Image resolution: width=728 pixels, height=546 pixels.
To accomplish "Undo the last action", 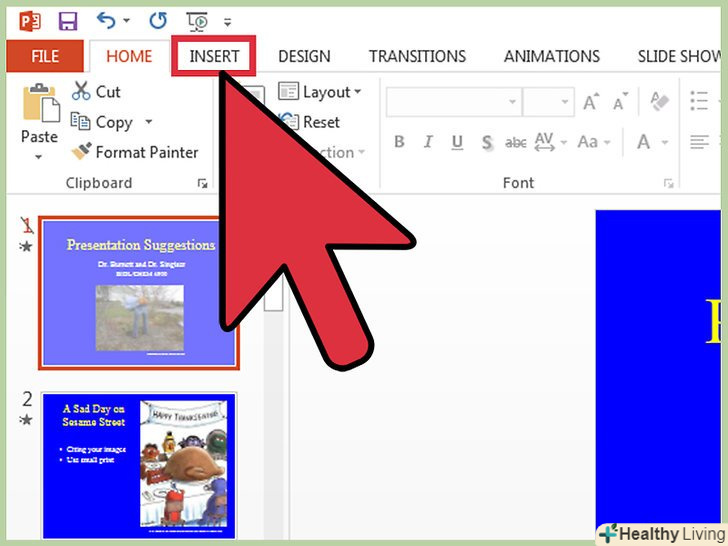I will [x=106, y=21].
